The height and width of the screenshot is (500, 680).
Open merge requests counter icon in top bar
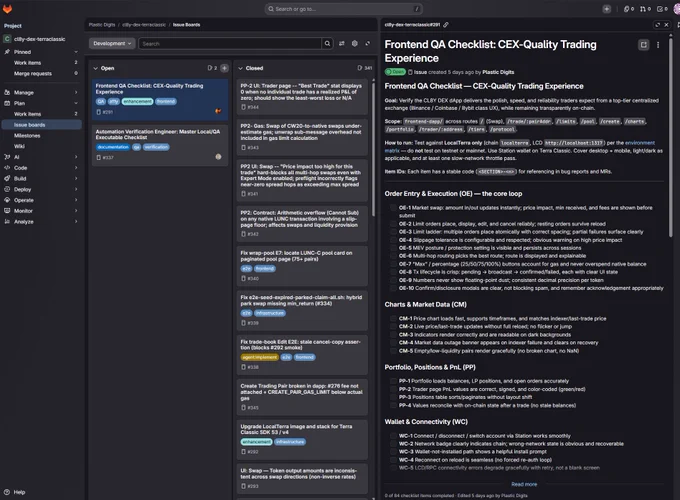(645, 9)
